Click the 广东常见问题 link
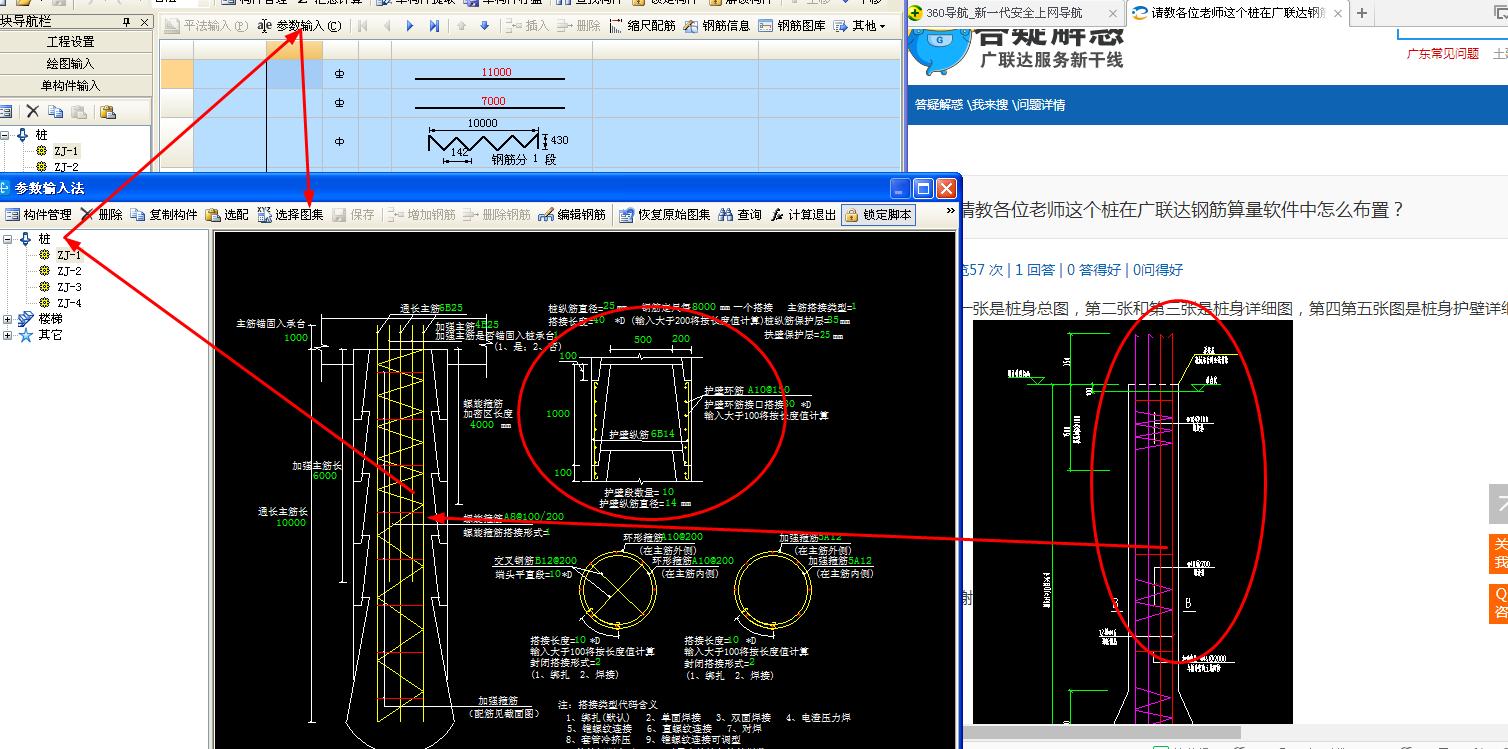The width and height of the screenshot is (1508, 749). (1443, 54)
